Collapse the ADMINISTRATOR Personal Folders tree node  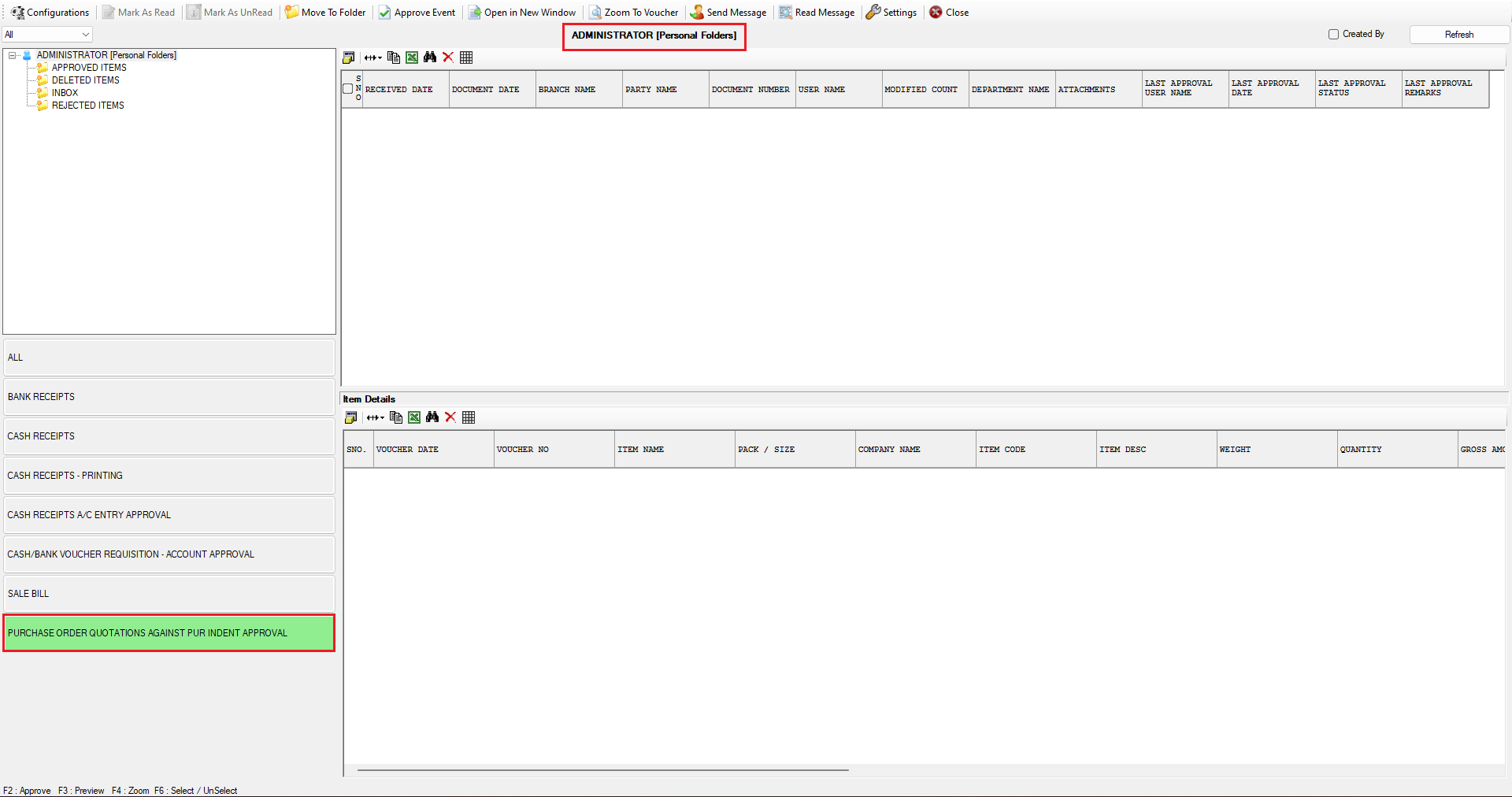pos(13,55)
